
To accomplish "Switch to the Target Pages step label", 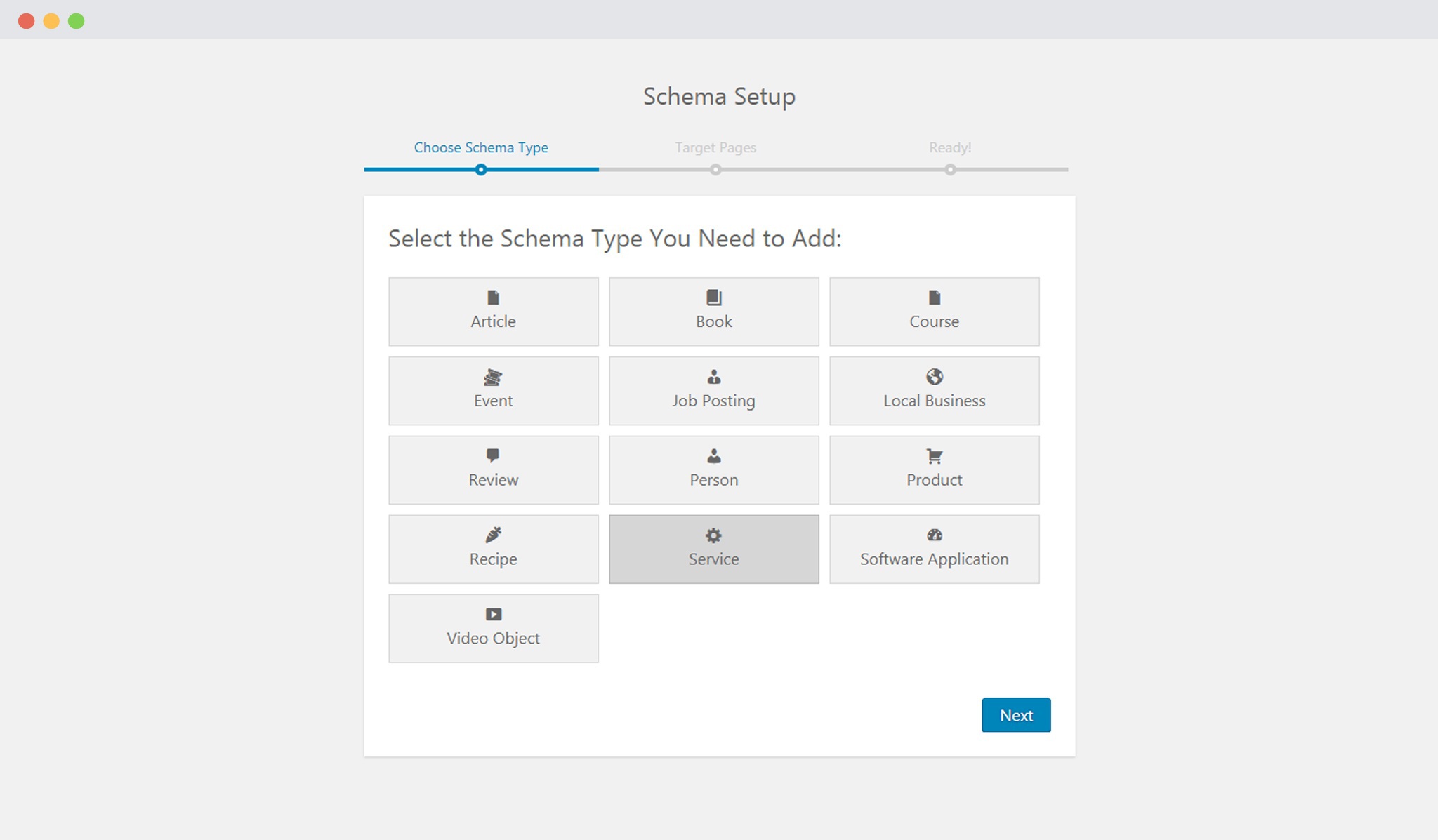I will [715, 147].
